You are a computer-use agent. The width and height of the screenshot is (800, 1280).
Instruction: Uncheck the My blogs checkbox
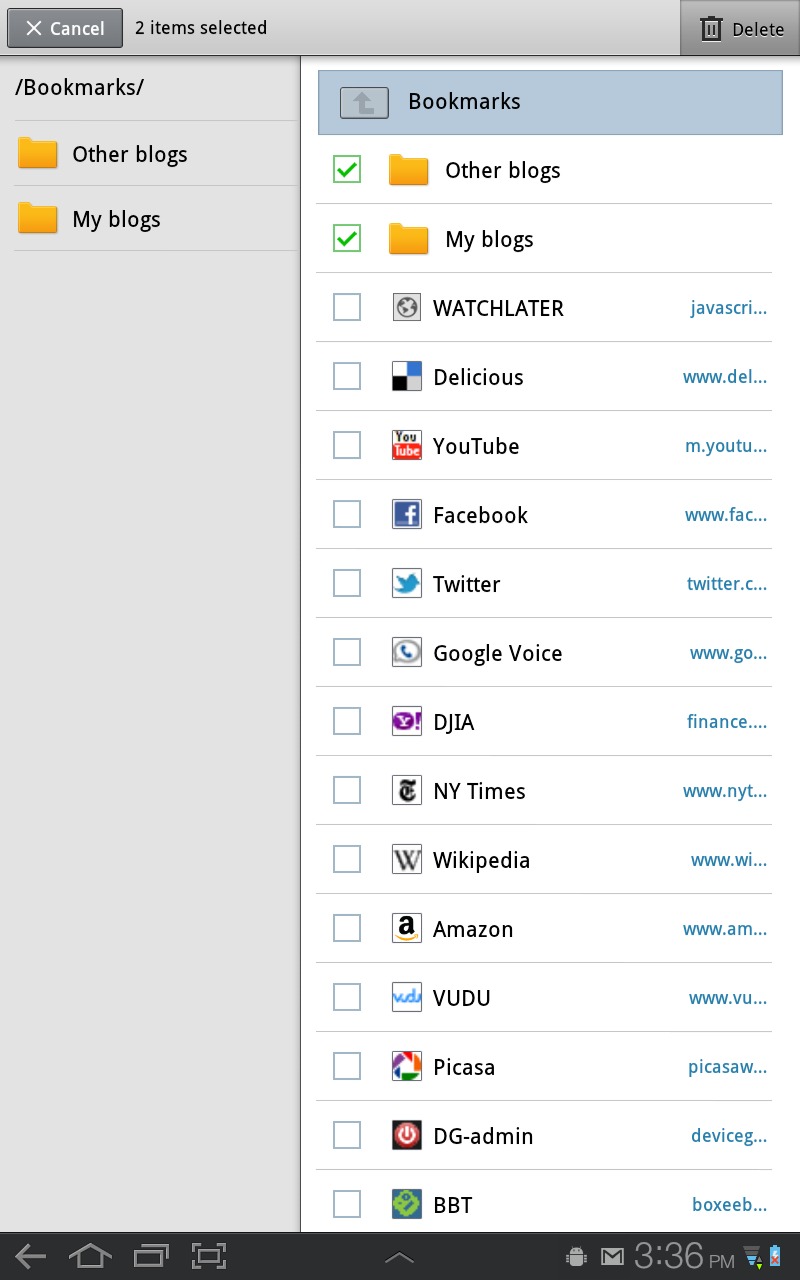347,239
